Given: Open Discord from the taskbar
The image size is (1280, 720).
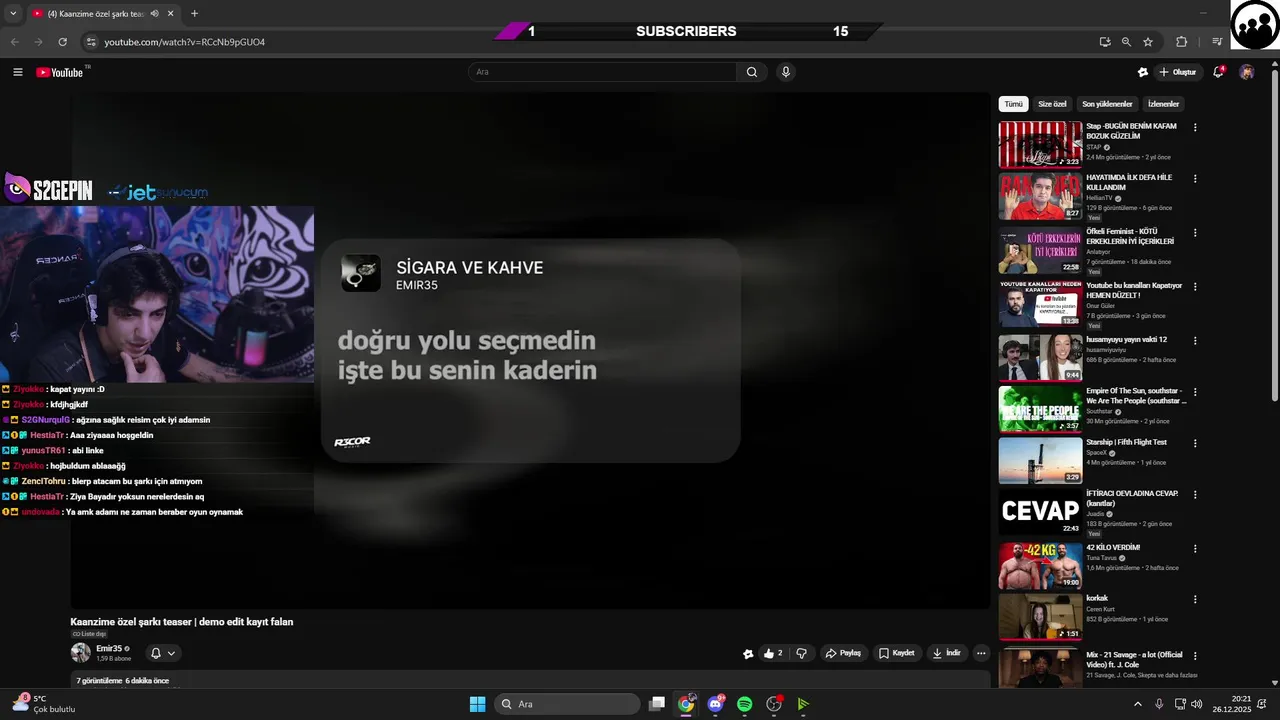Looking at the screenshot, I should tap(715, 704).
